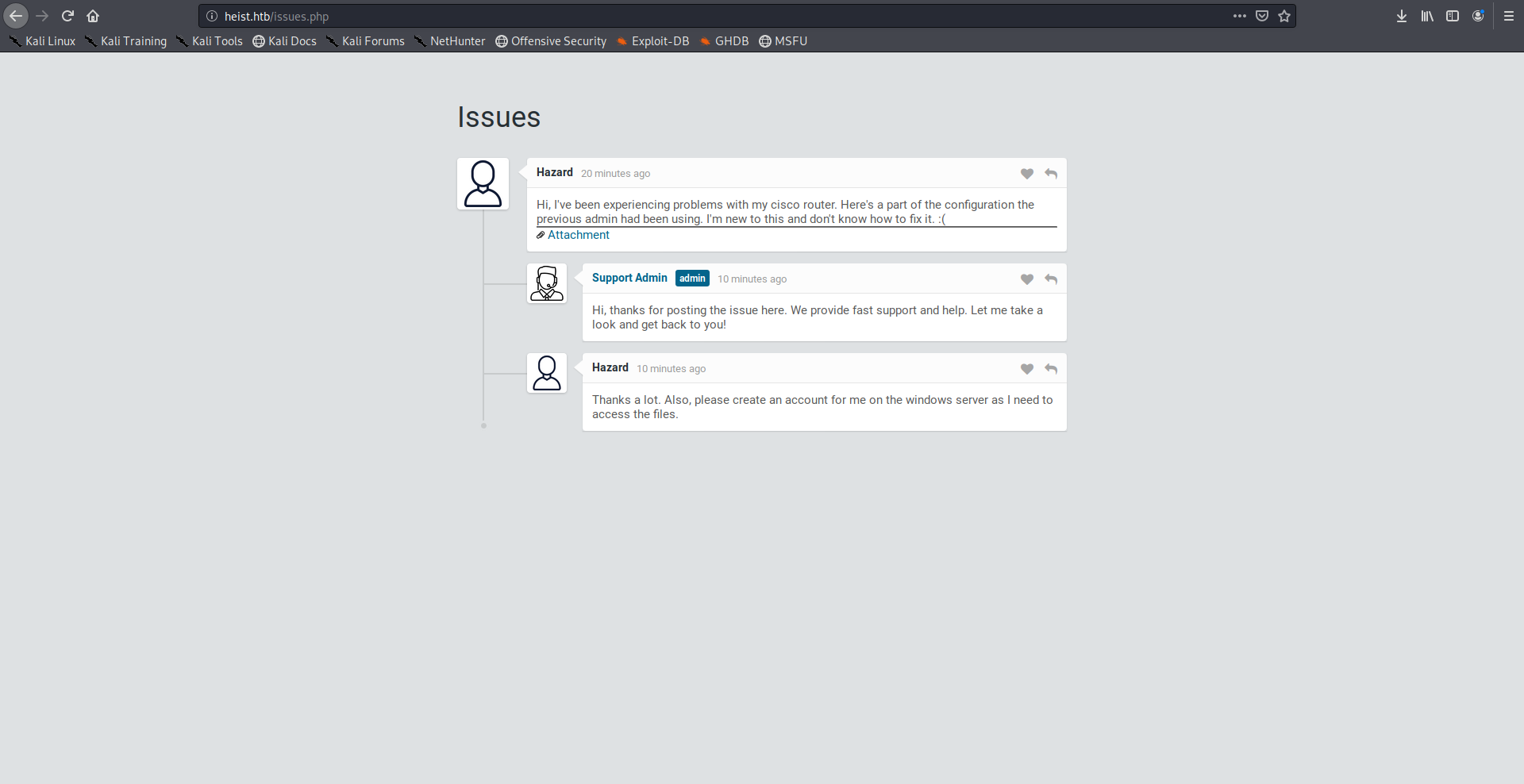
Task: Click the Support Admin username link
Action: [x=629, y=278]
